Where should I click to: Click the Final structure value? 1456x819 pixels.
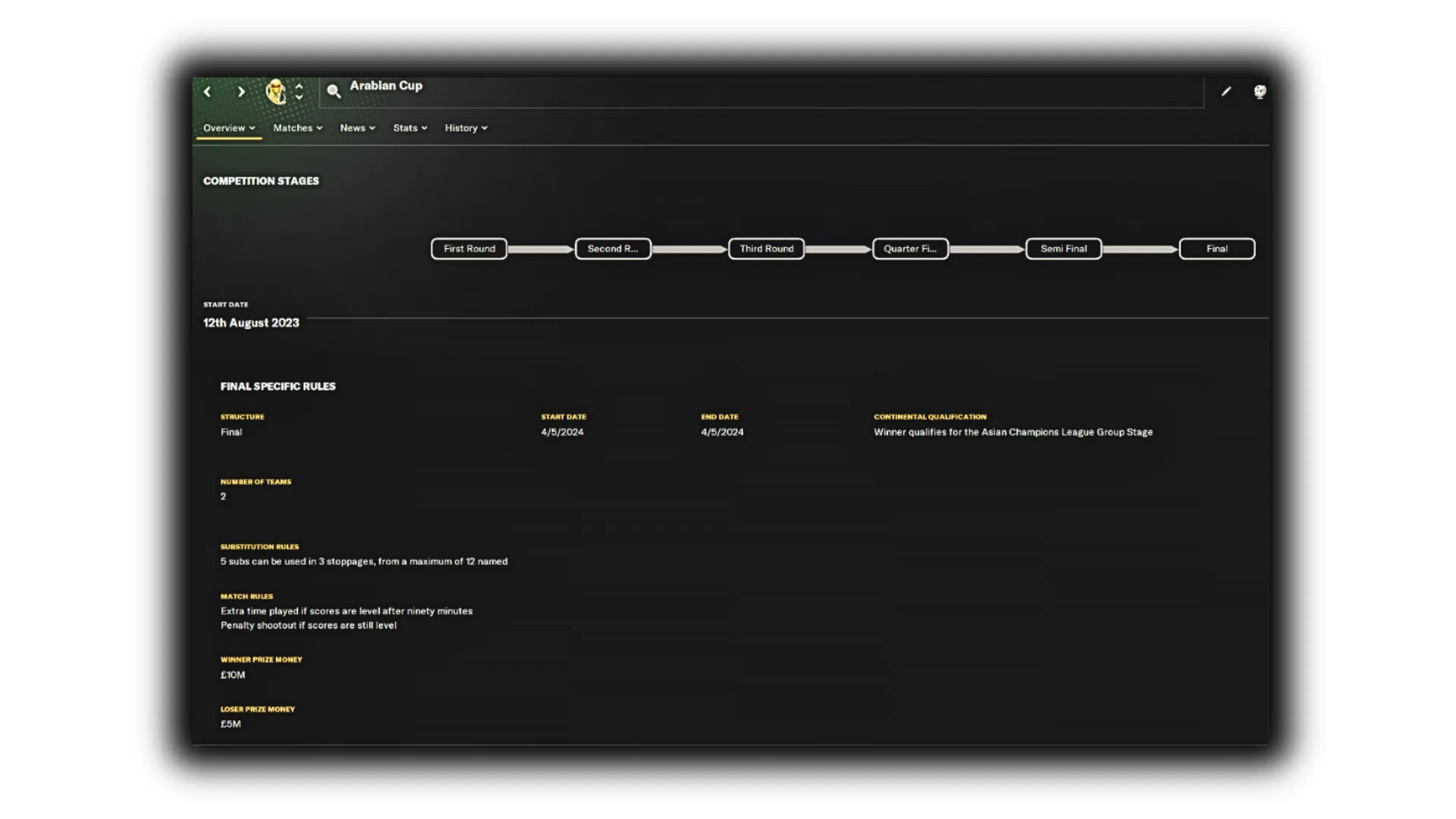point(231,432)
